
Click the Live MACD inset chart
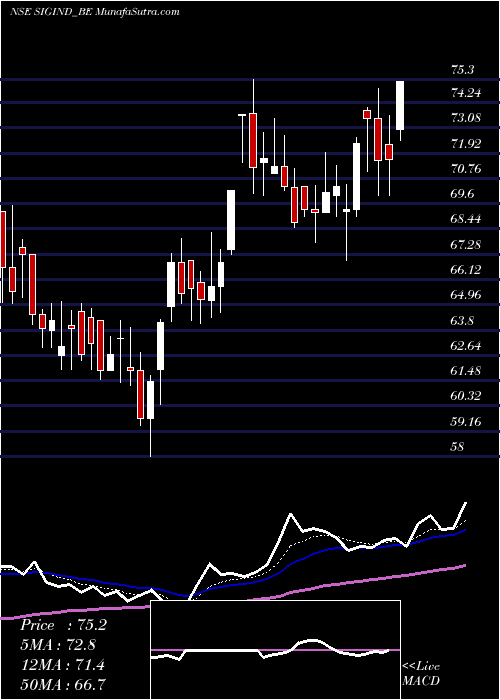pos(275,650)
